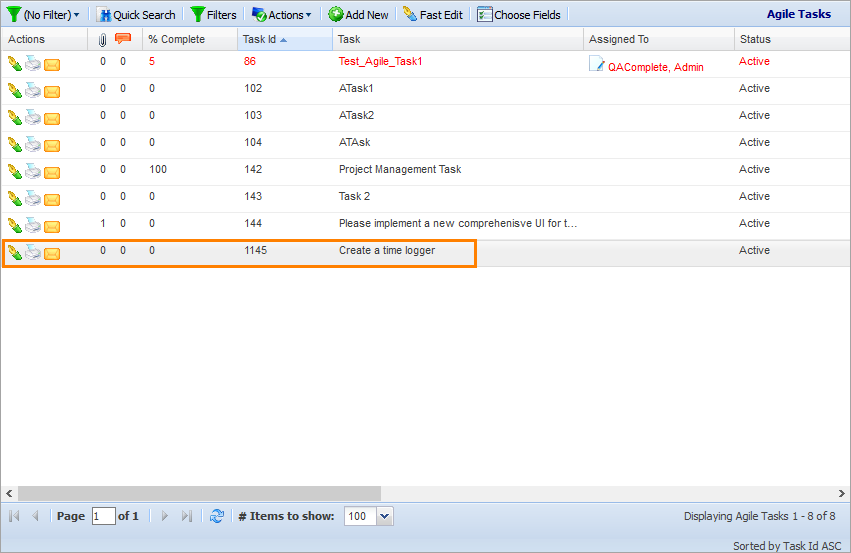Viewport: 851px width, 553px height.
Task: Click the notes comment bubble column header
Action: click(x=123, y=40)
